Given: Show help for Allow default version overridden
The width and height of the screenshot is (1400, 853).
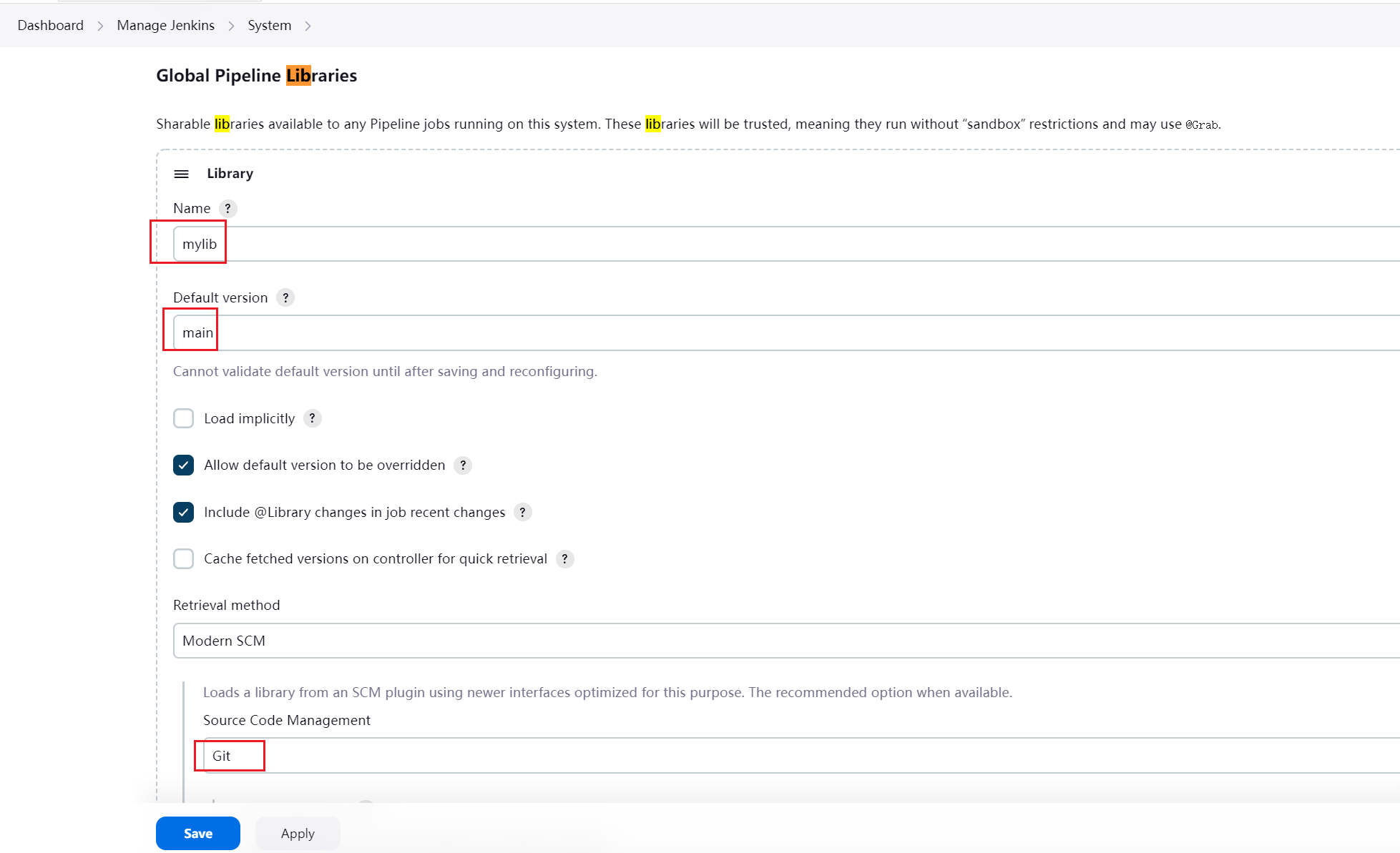Looking at the screenshot, I should click(x=463, y=465).
